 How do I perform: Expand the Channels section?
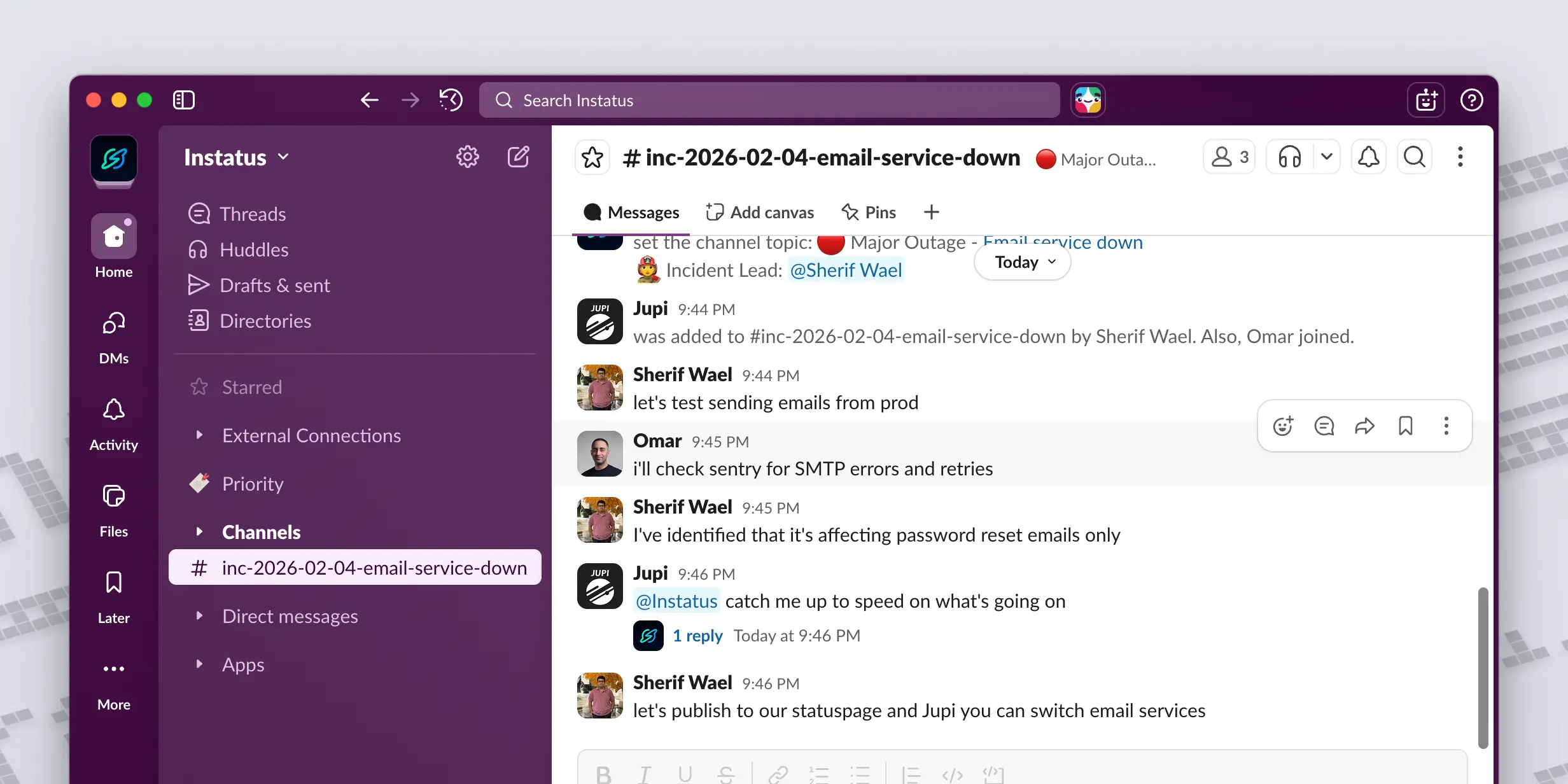[x=199, y=531]
